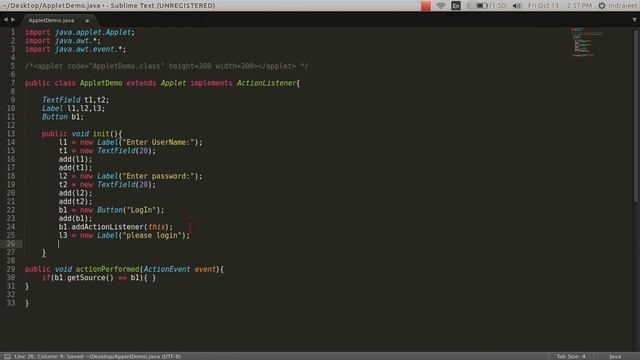
Task: Open Java syntax selector in status bar
Action: (x=615, y=356)
